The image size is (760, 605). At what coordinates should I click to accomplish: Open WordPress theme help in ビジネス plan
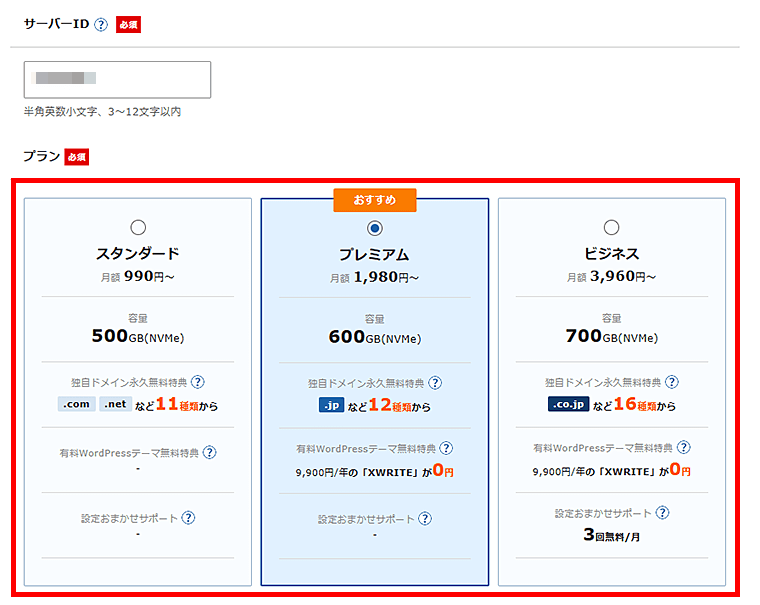click(x=683, y=447)
